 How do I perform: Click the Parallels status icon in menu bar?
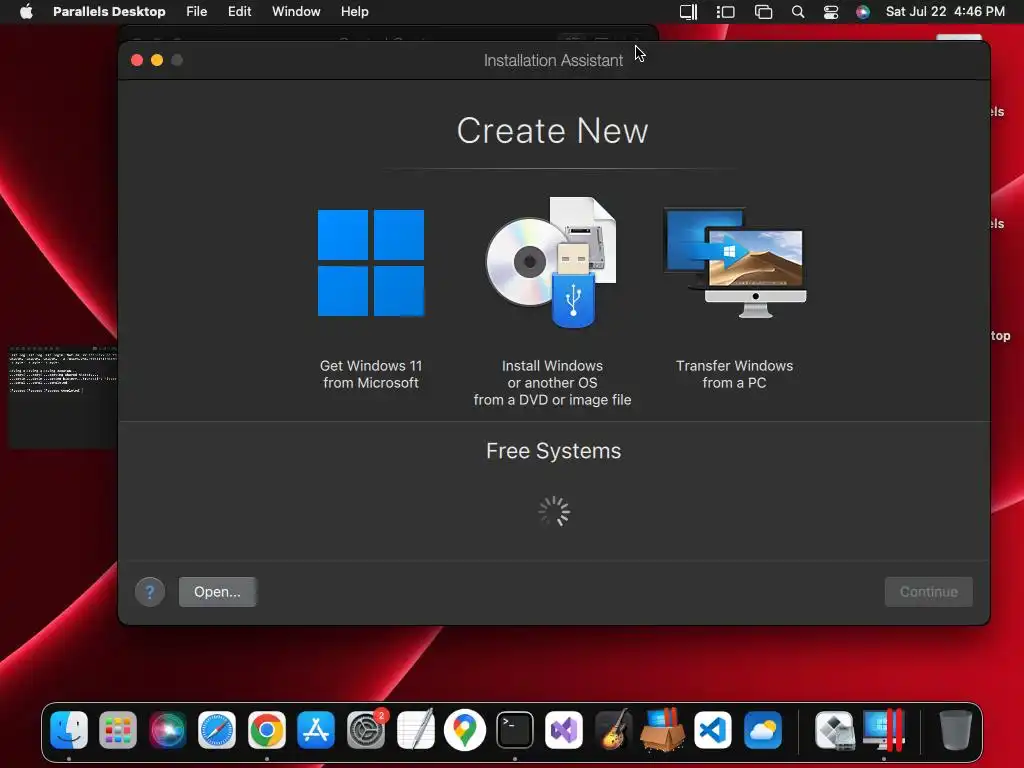[x=688, y=12]
